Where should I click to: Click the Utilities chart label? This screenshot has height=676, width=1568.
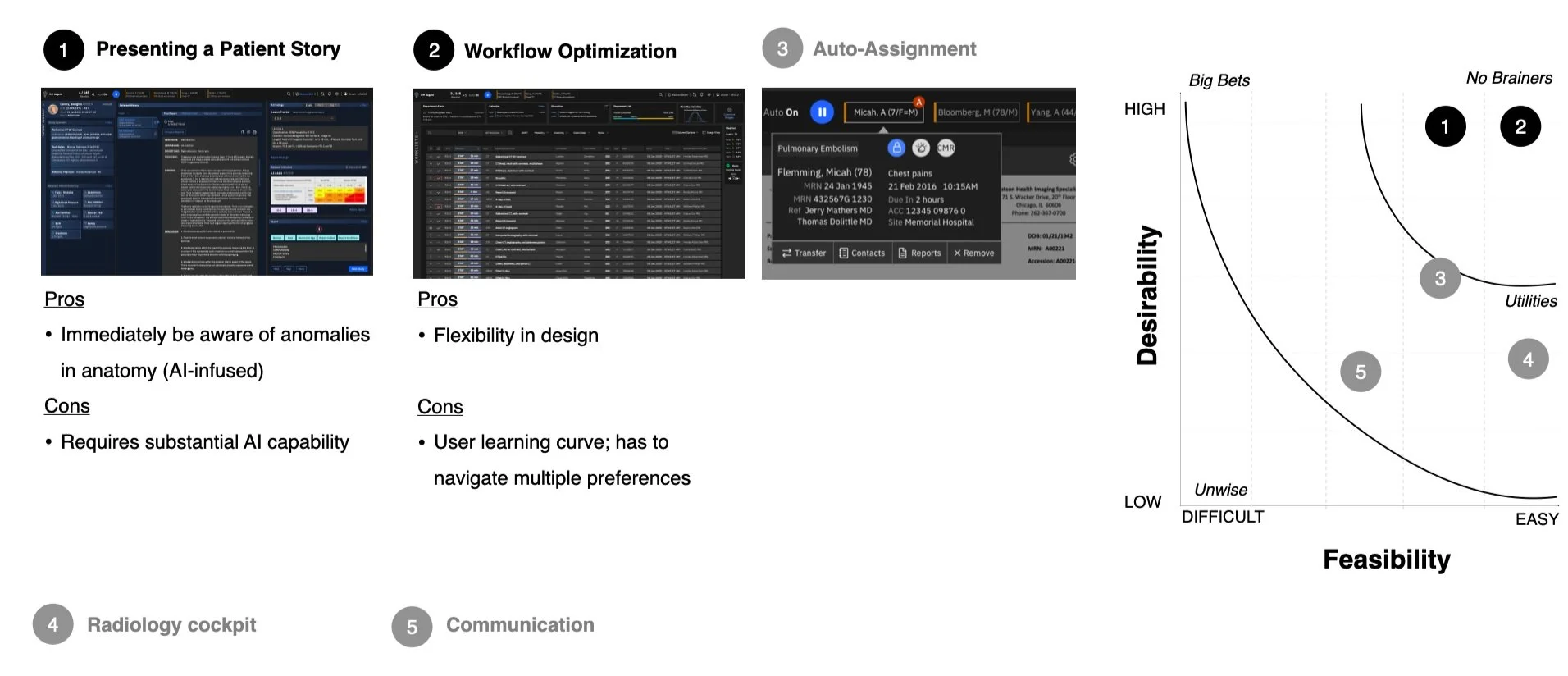click(x=1530, y=301)
